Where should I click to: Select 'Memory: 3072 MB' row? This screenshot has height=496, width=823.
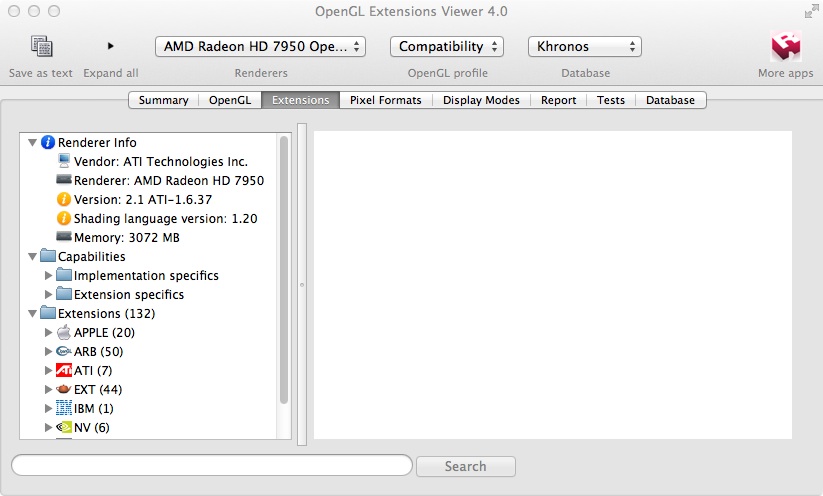pos(126,237)
